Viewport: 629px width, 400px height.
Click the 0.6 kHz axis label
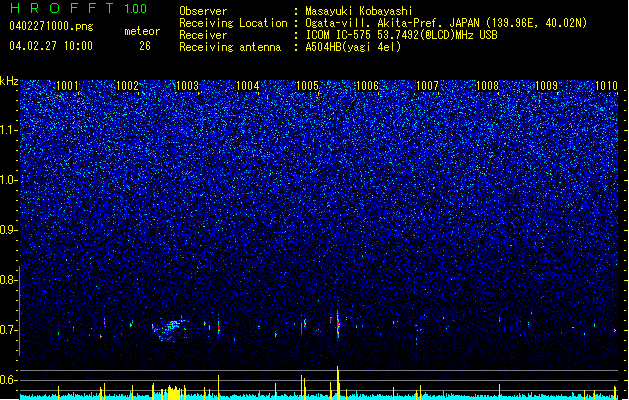coord(9,380)
